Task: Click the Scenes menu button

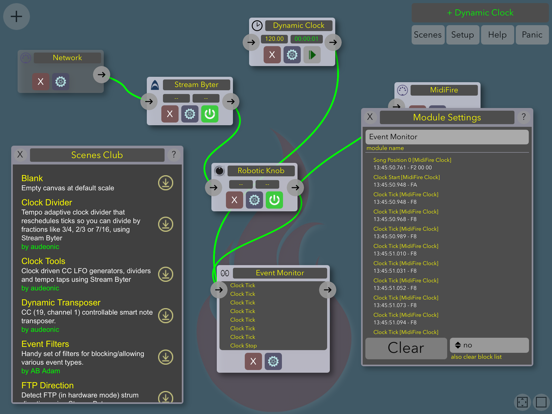Action: pos(428,35)
